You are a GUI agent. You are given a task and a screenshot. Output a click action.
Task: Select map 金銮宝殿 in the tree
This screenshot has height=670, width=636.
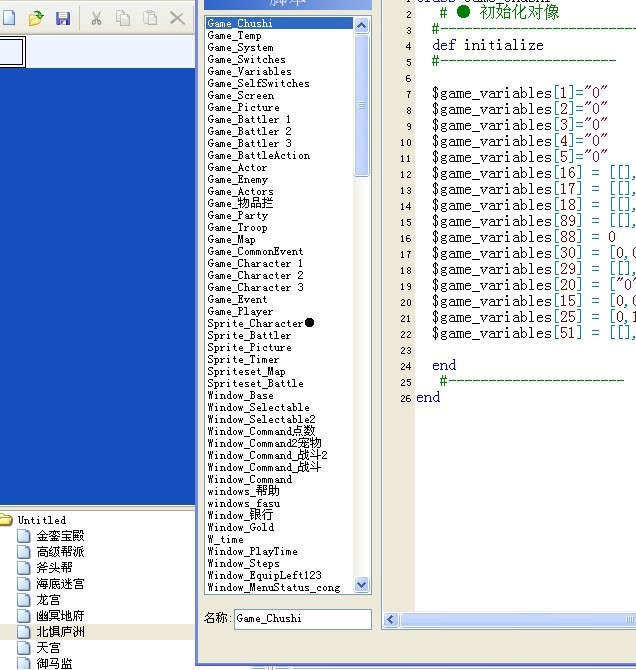click(x=60, y=536)
